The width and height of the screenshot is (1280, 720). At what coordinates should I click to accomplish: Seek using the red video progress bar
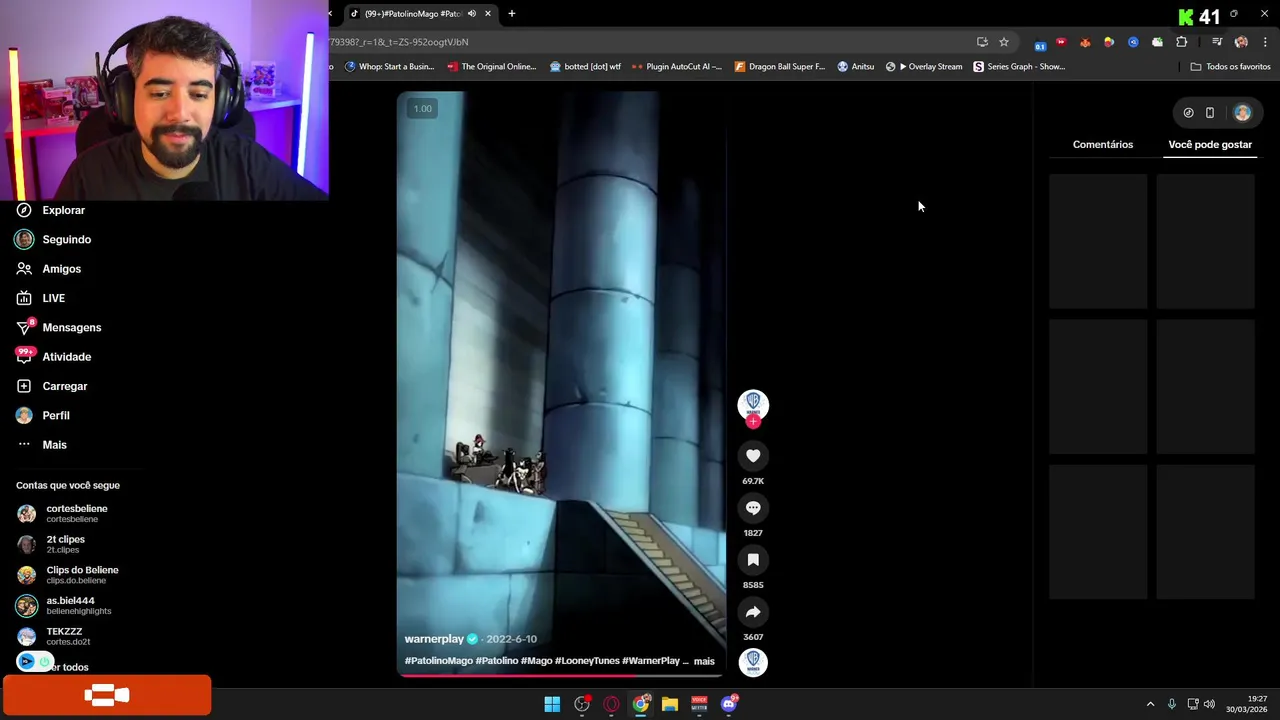[x=561, y=674]
